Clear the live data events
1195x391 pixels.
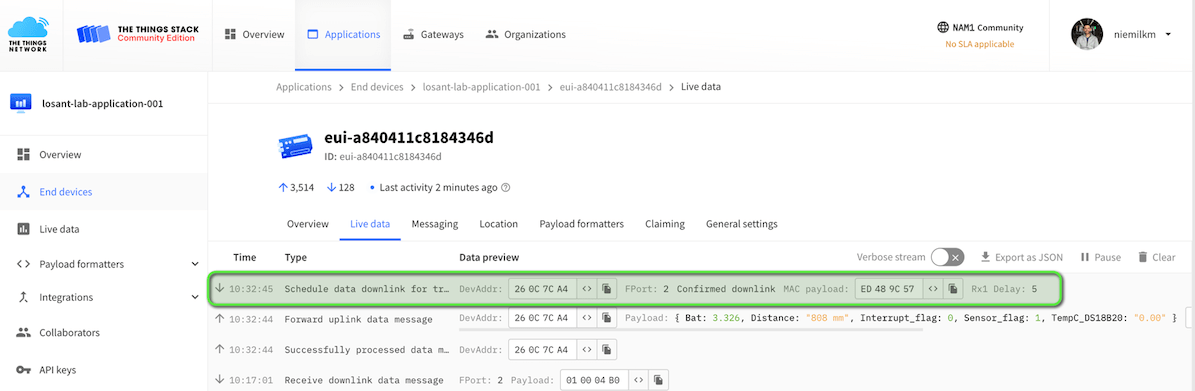tap(1157, 258)
